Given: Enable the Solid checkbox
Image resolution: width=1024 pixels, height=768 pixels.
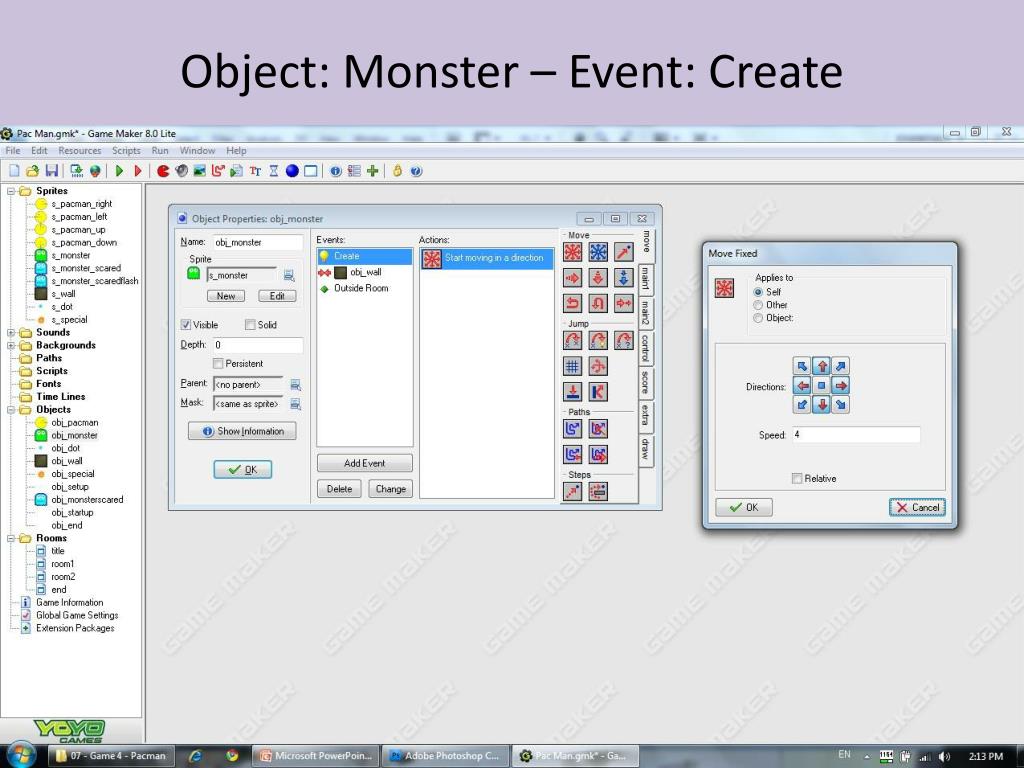Looking at the screenshot, I should (x=249, y=325).
